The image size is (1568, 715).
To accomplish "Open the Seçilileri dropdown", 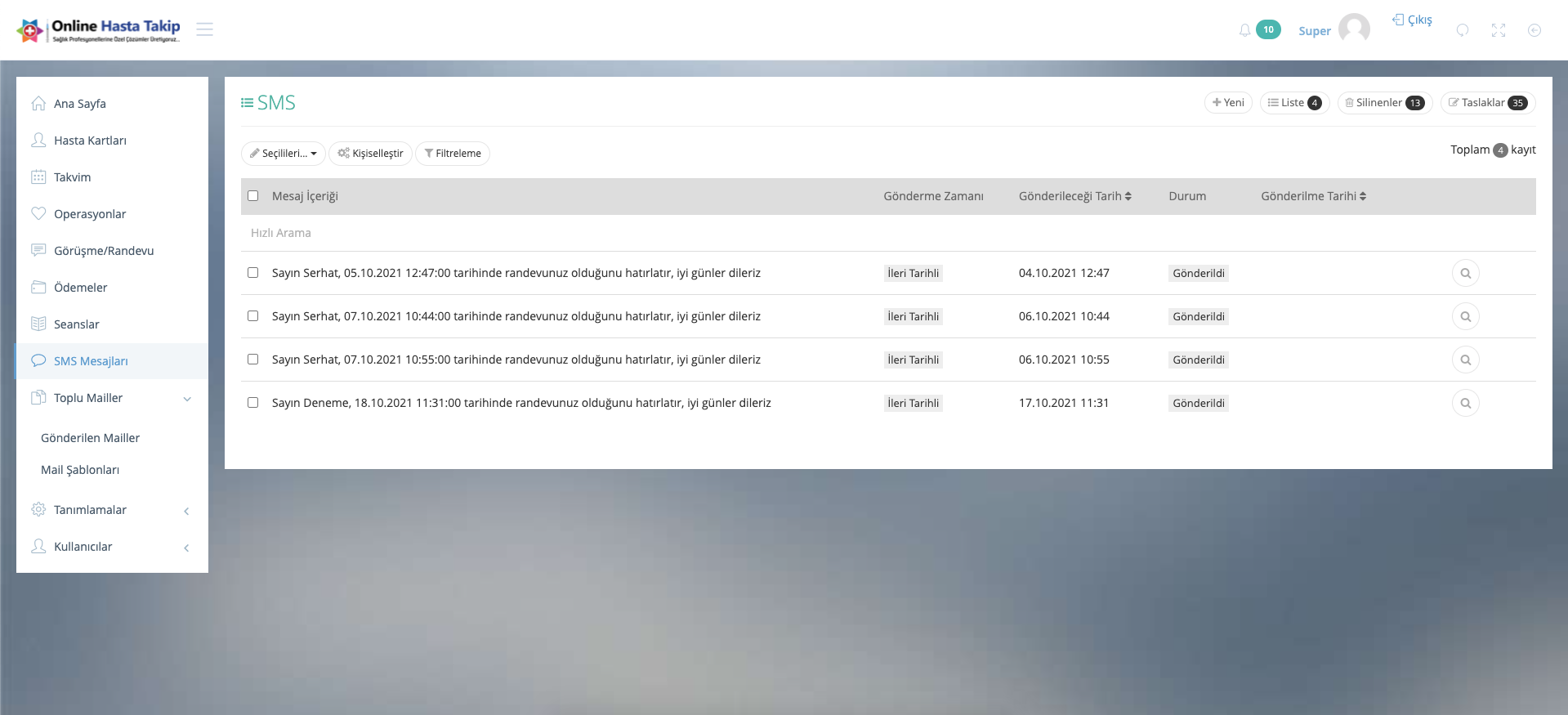I will pyautogui.click(x=284, y=154).
